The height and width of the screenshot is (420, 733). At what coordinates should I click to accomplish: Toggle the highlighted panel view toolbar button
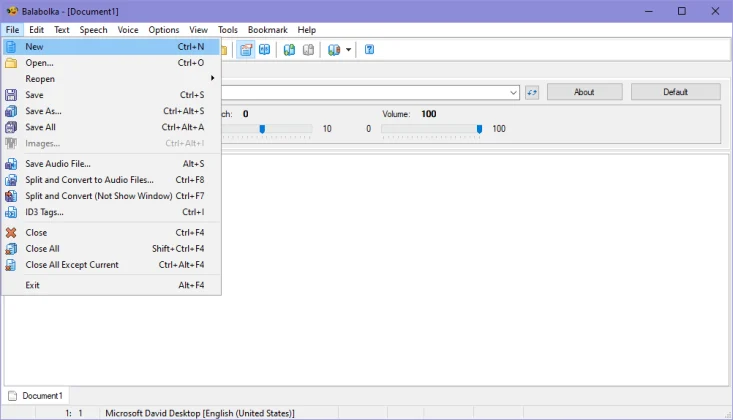click(x=246, y=50)
